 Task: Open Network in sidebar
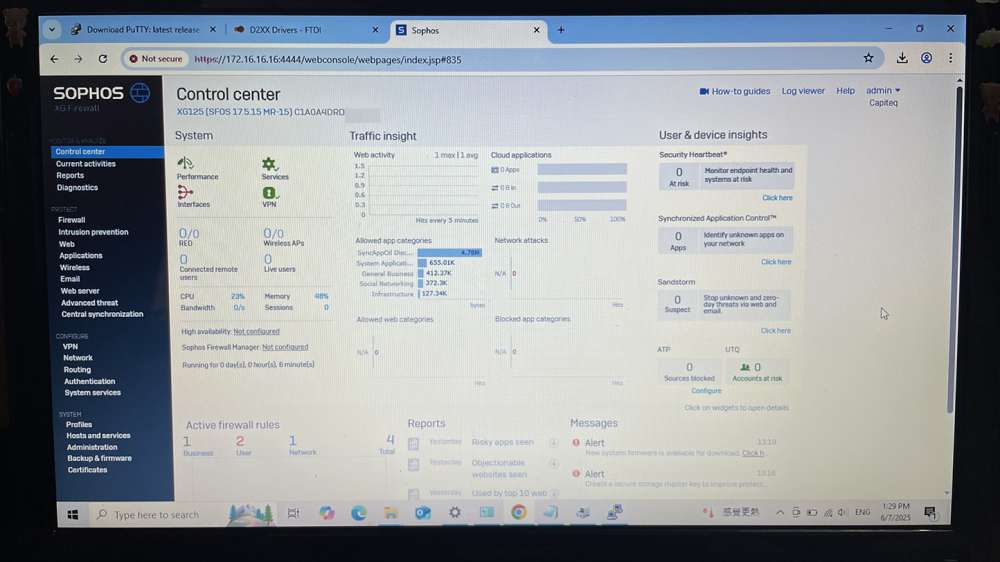coord(78,358)
